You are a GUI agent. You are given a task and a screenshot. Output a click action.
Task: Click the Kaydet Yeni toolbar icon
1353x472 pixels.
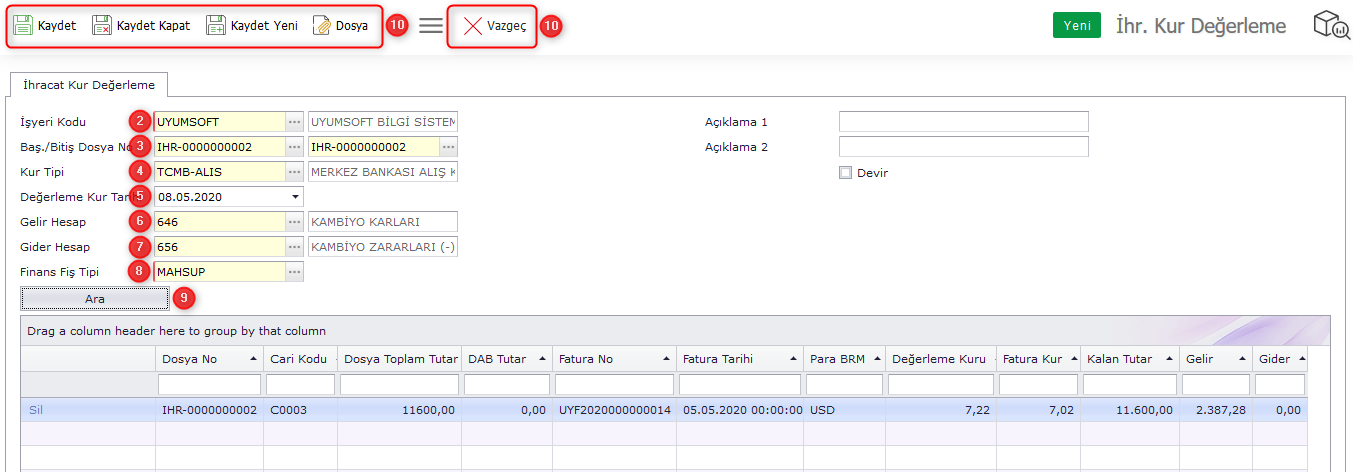click(216, 26)
